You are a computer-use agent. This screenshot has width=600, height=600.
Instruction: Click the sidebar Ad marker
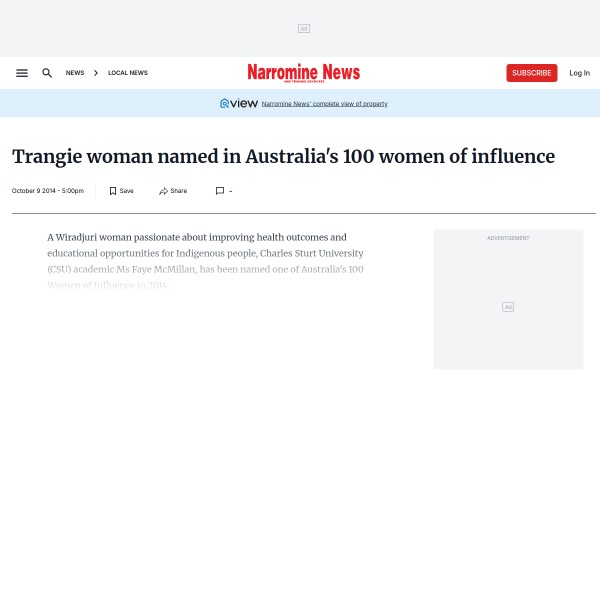point(508,307)
